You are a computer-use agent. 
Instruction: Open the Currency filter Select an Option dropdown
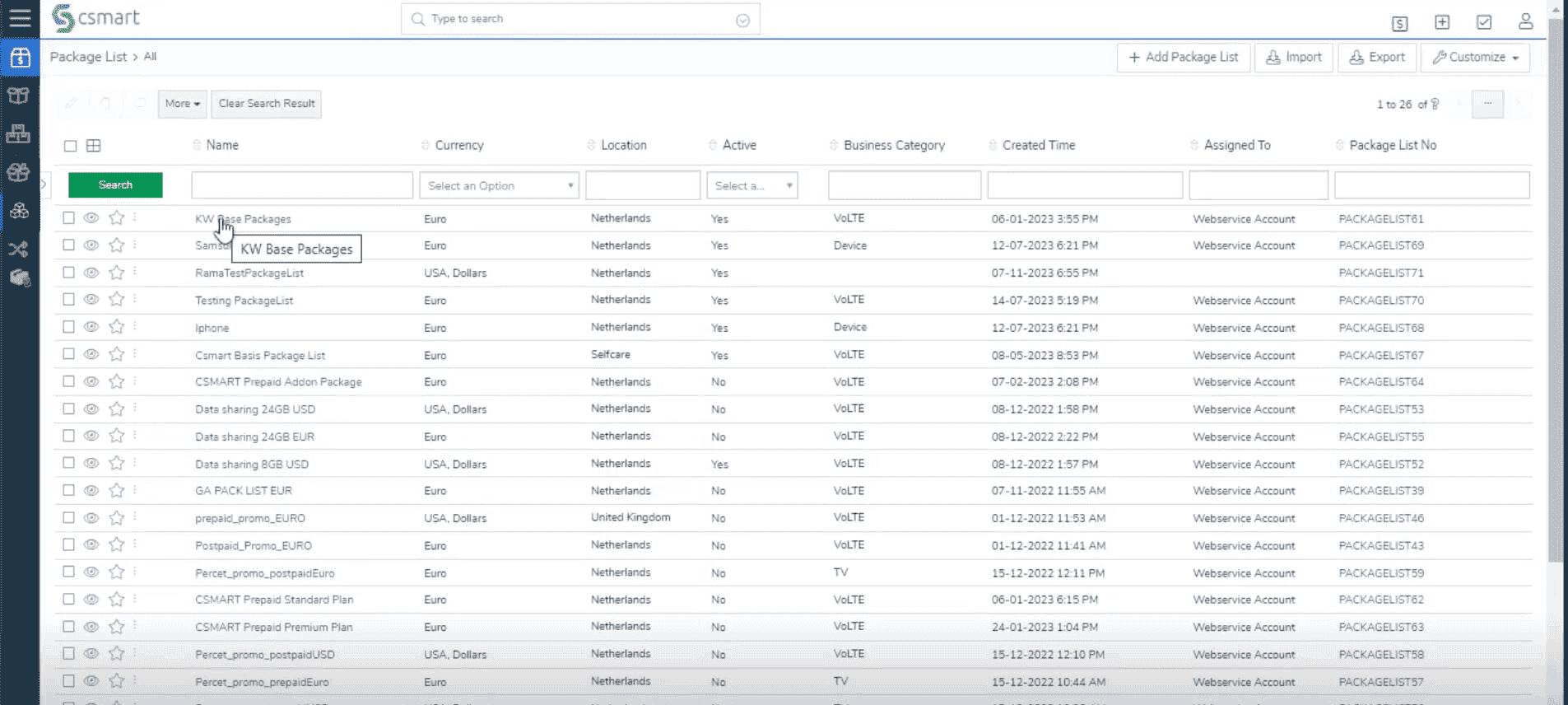[x=499, y=185]
